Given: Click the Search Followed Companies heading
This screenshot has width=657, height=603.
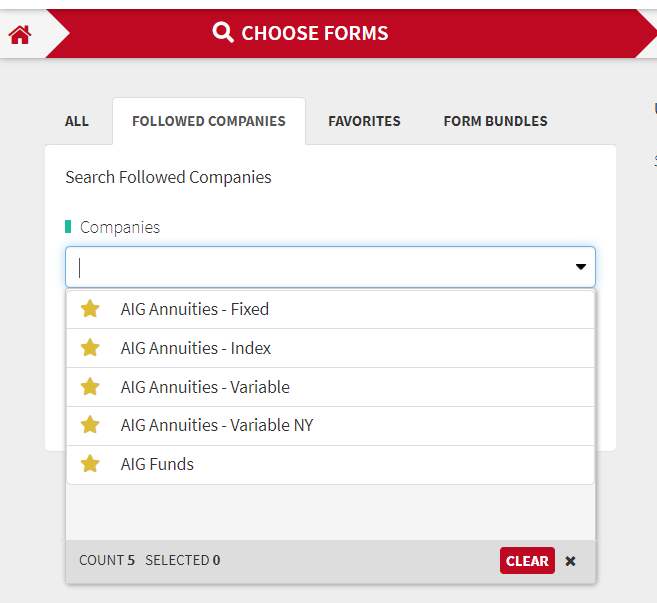Looking at the screenshot, I should point(168,177).
